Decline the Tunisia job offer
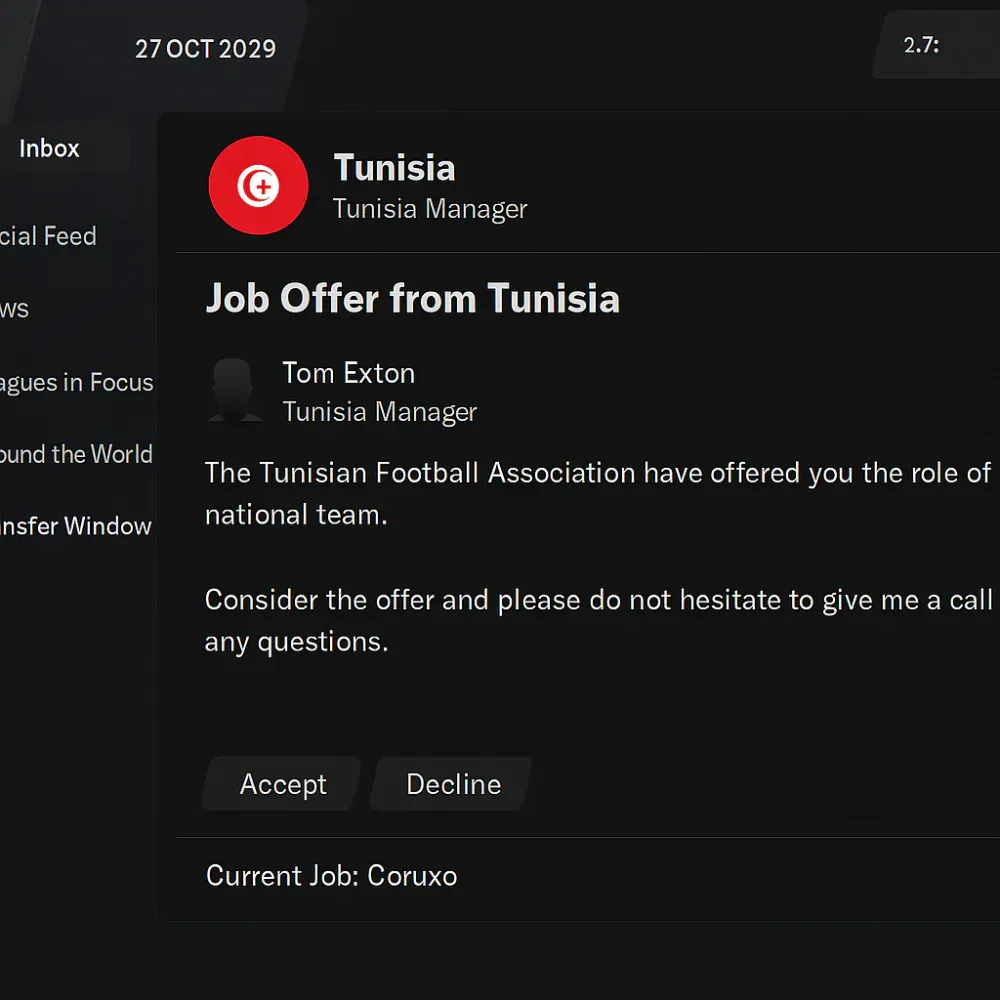The height and width of the screenshot is (1000, 1000). point(452,784)
